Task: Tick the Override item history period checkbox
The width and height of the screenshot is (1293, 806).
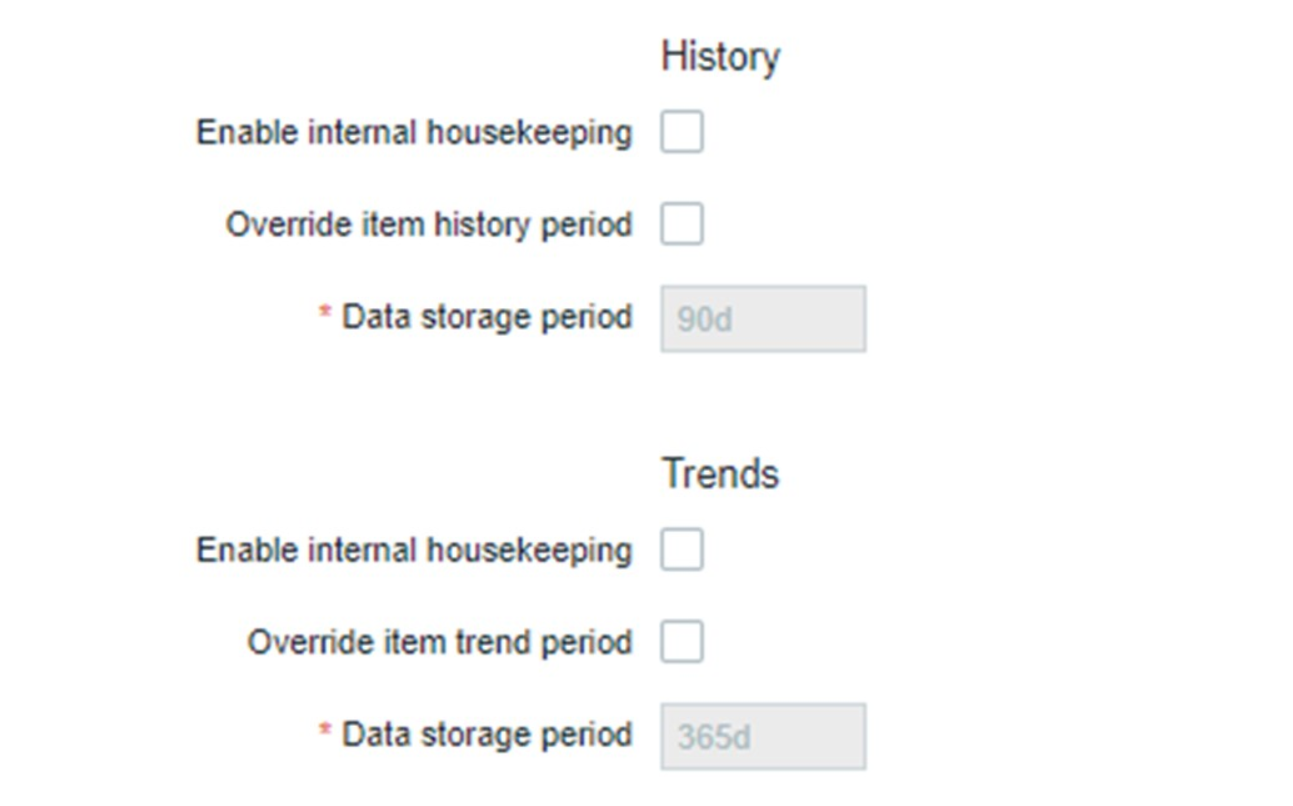Action: [x=681, y=224]
